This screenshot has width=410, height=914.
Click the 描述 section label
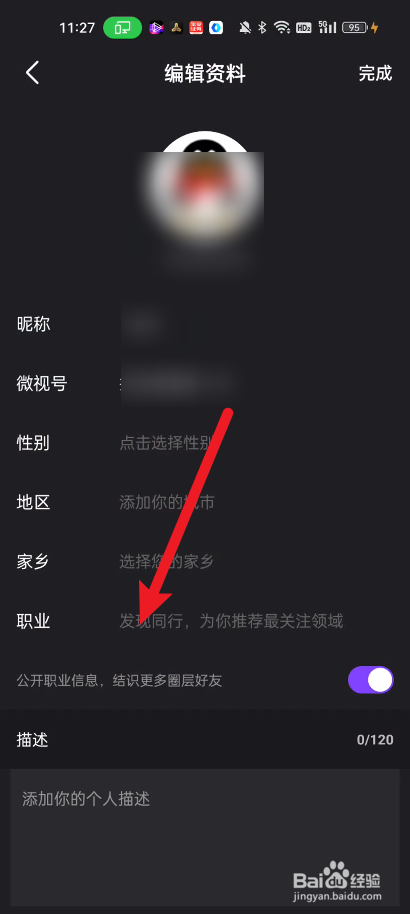pos(32,740)
